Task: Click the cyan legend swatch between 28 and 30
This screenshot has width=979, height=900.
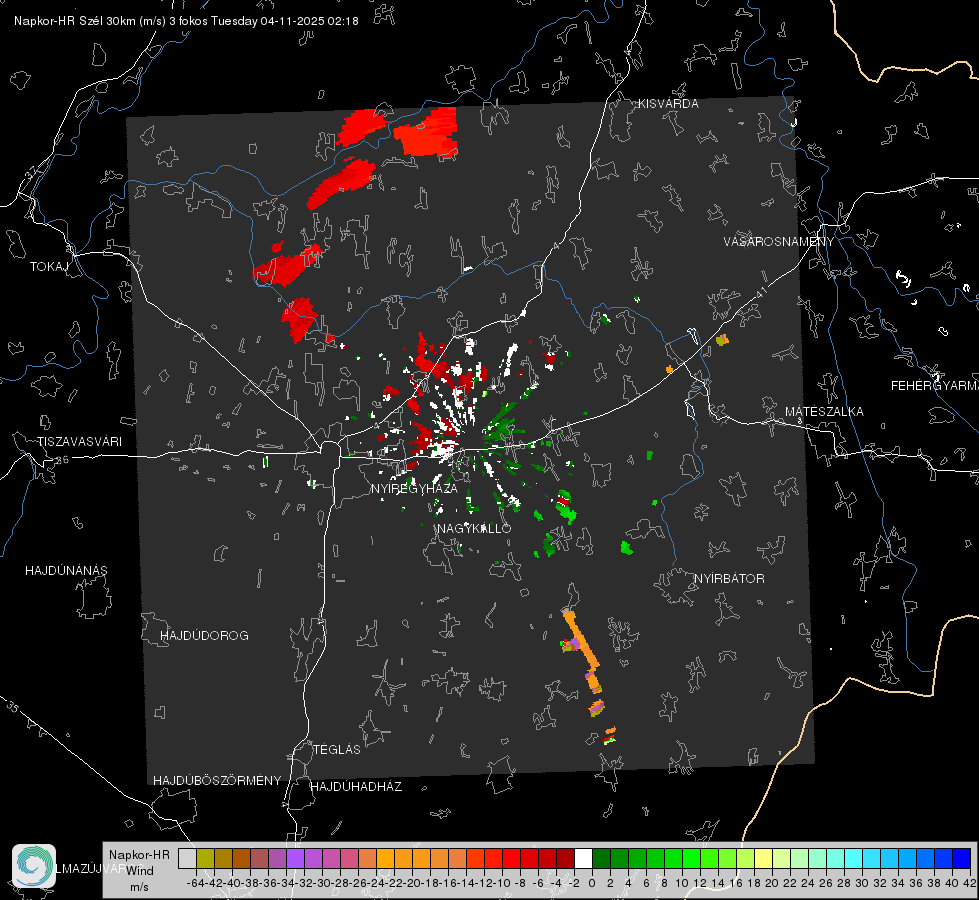Action: pos(854,859)
